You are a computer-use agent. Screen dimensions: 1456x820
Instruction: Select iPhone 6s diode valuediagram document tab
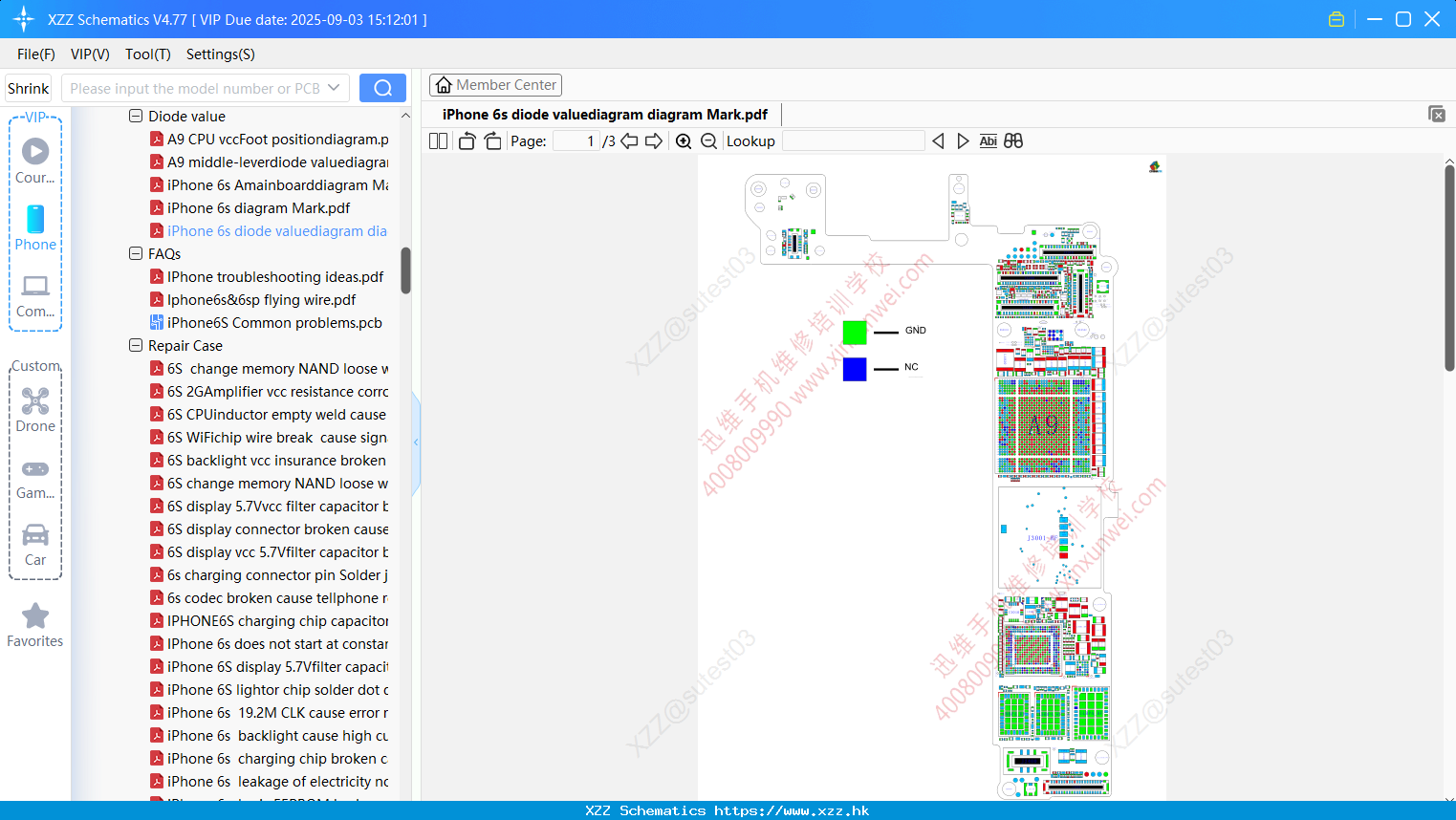tap(604, 115)
